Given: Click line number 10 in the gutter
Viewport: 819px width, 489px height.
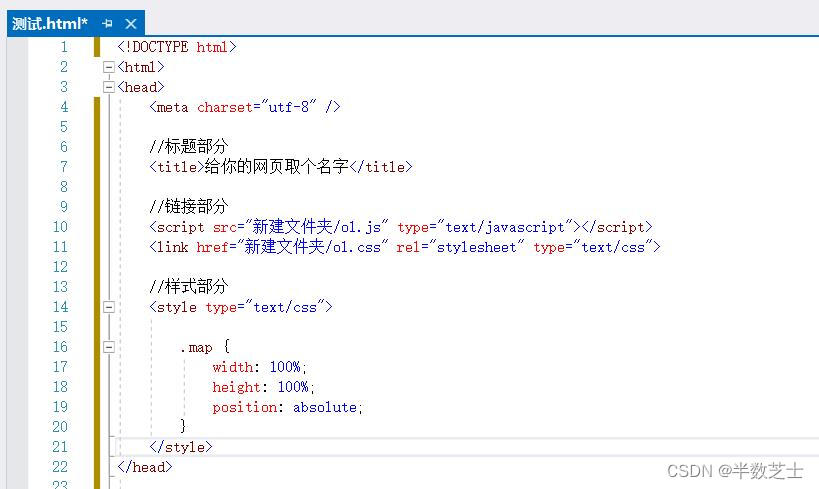Looking at the screenshot, I should tap(60, 227).
